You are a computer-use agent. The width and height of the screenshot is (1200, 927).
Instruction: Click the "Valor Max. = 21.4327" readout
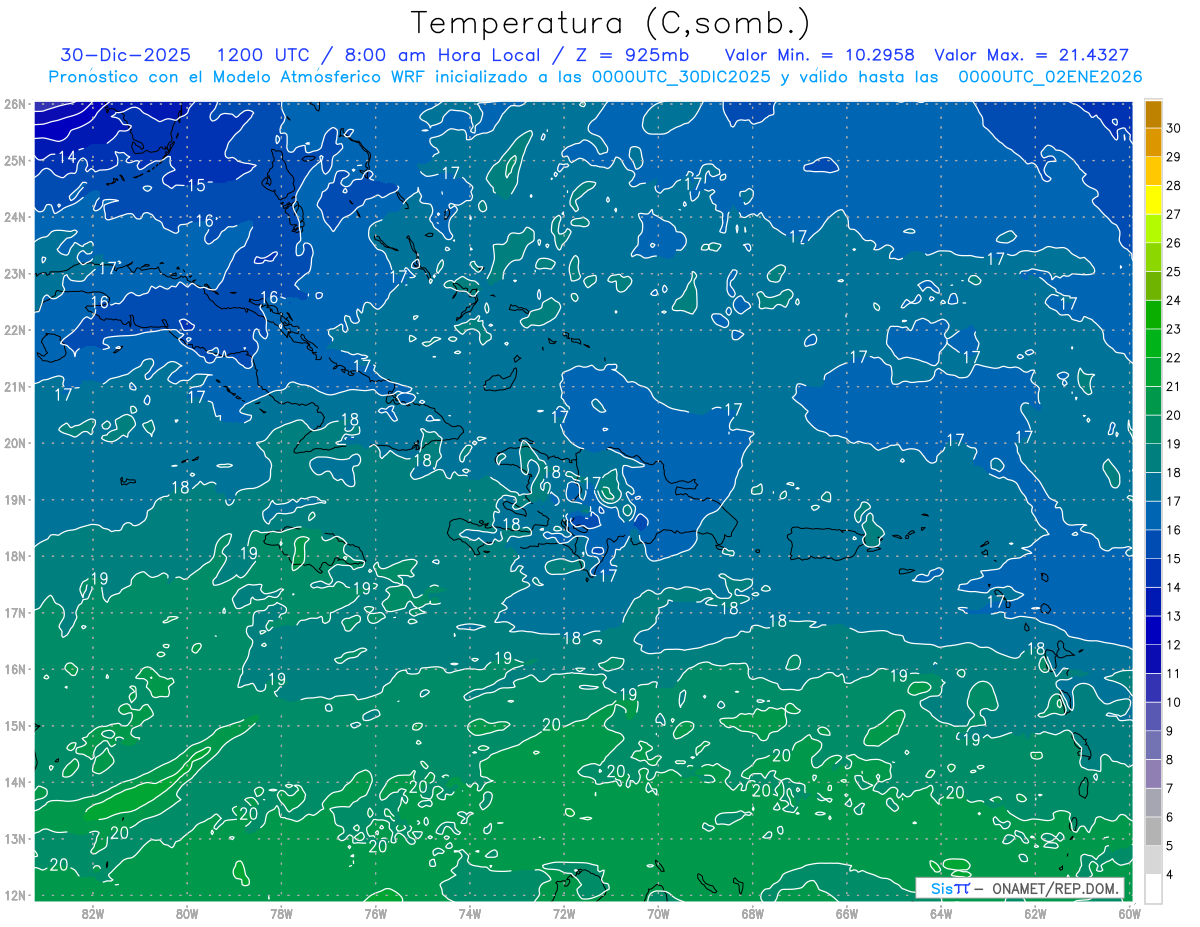[x=1032, y=55]
